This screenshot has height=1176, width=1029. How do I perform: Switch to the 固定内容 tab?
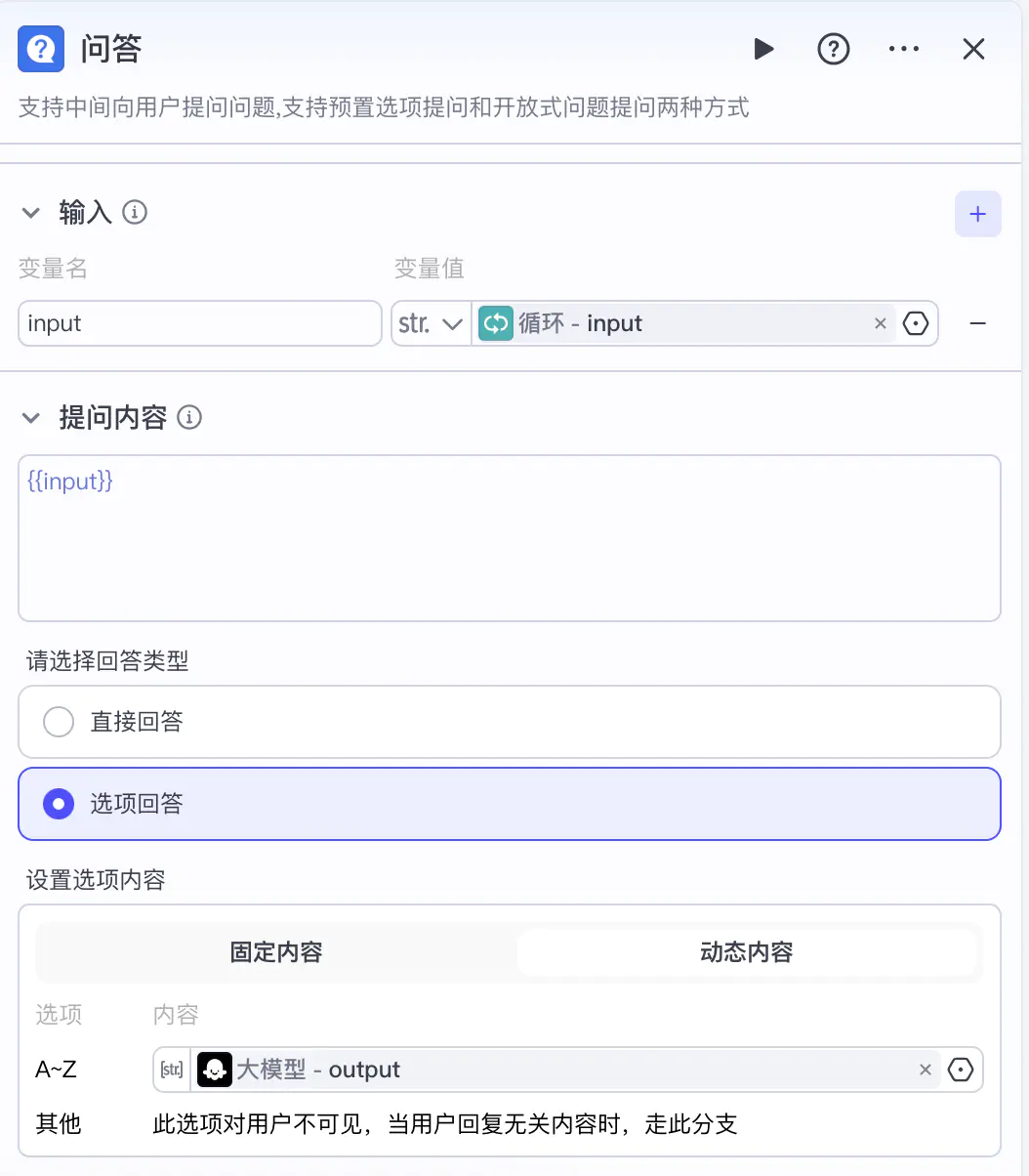pos(276,952)
